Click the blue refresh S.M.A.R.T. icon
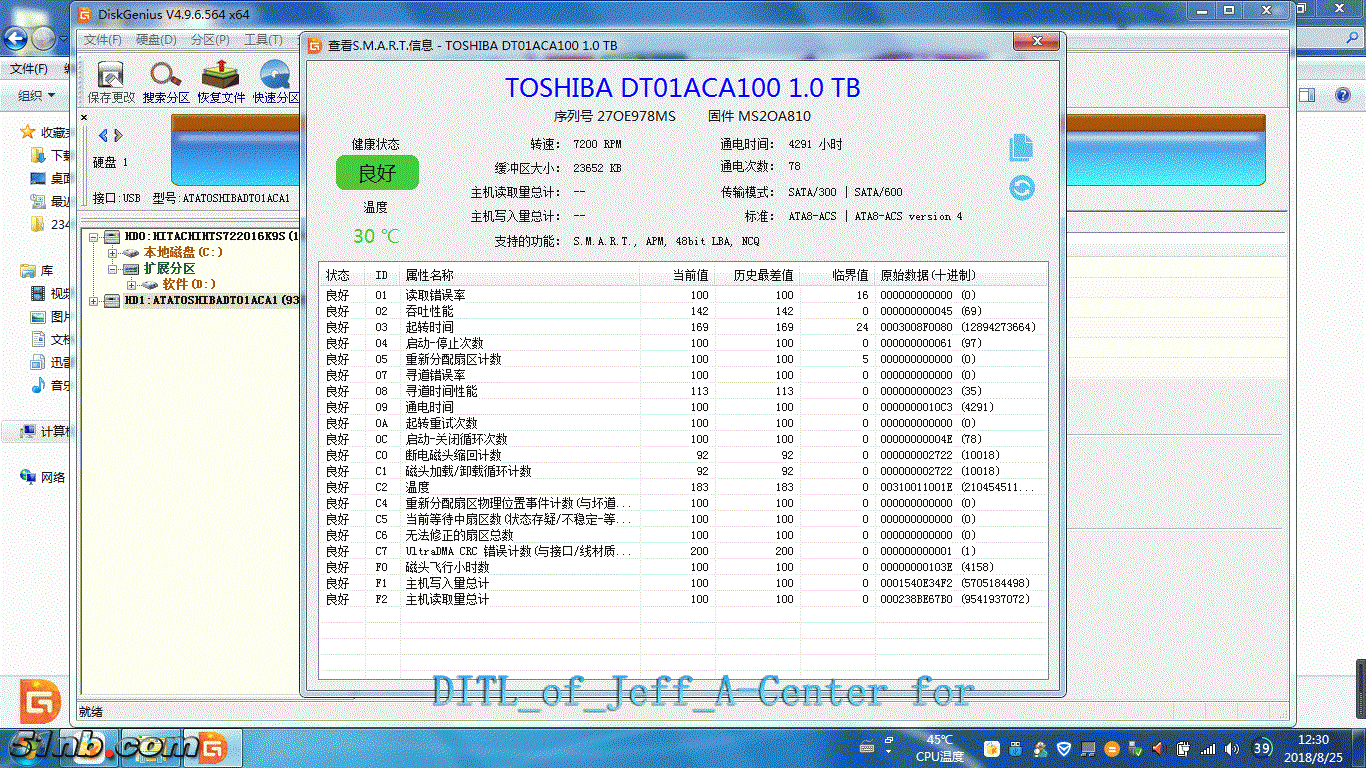 click(1021, 188)
